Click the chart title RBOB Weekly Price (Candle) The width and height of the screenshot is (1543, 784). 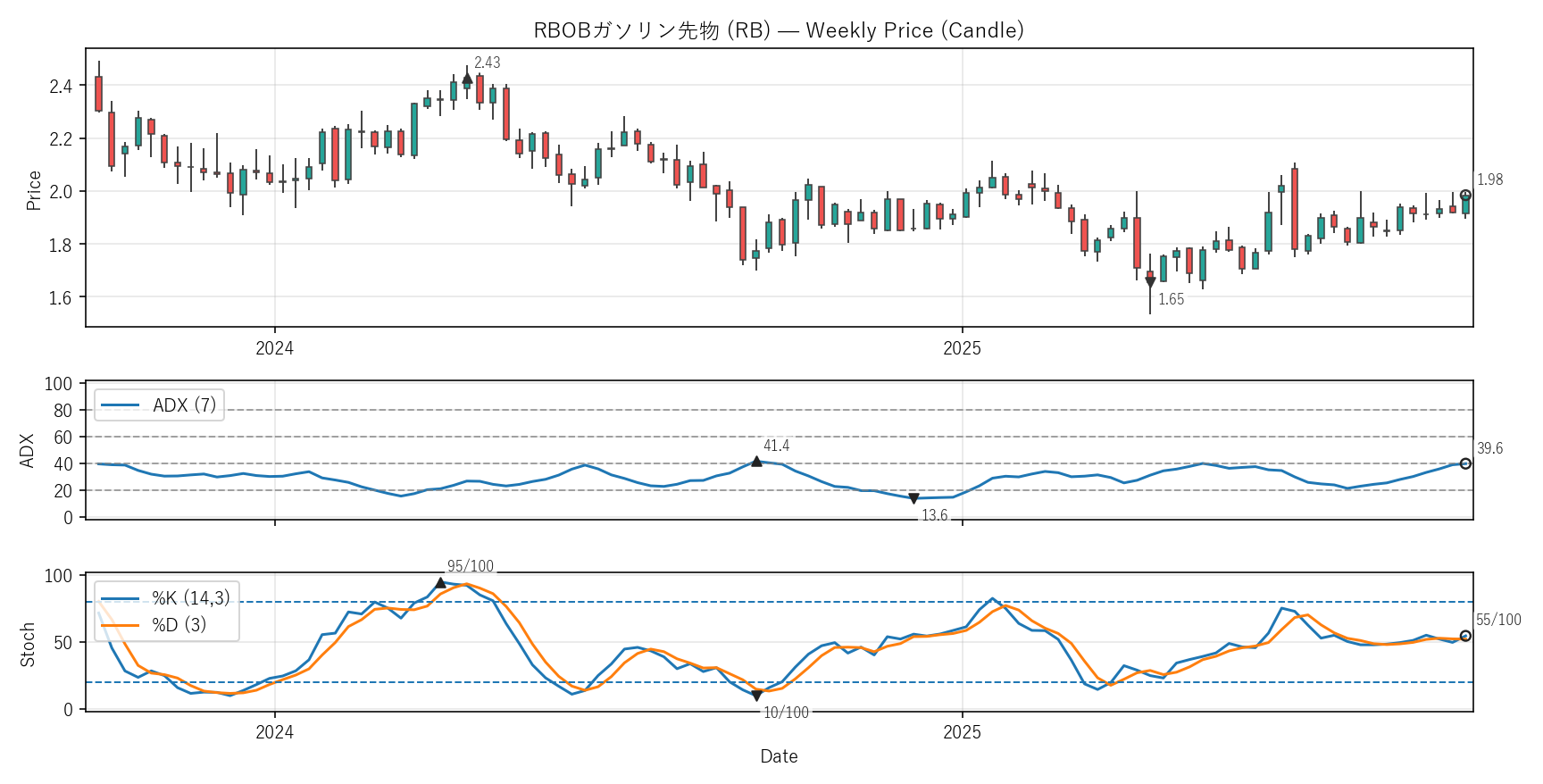point(779,30)
